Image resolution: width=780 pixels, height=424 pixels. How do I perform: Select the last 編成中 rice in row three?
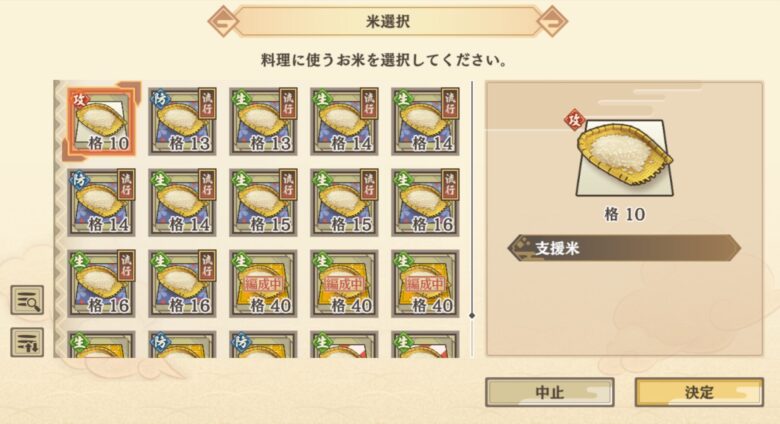(x=425, y=283)
